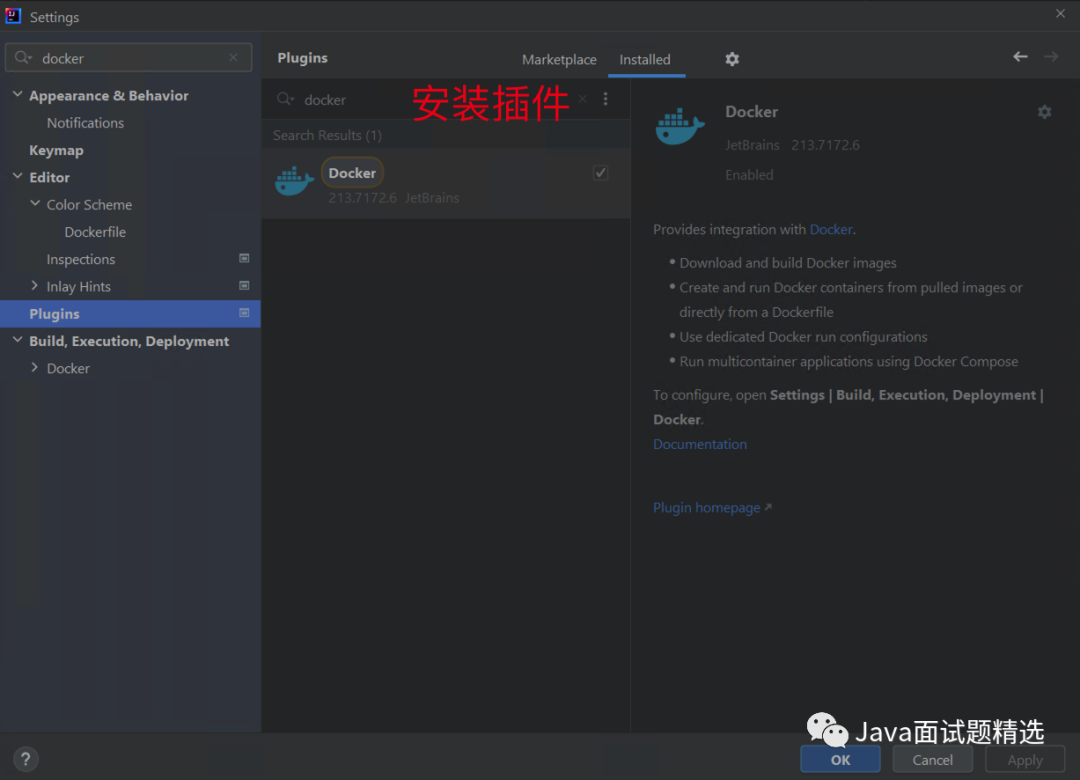Expand the Docker settings node
Viewport: 1080px width, 780px height.
tap(34, 368)
